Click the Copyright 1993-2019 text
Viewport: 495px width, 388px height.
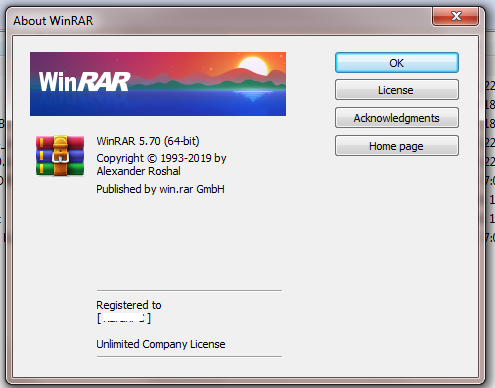(161, 158)
